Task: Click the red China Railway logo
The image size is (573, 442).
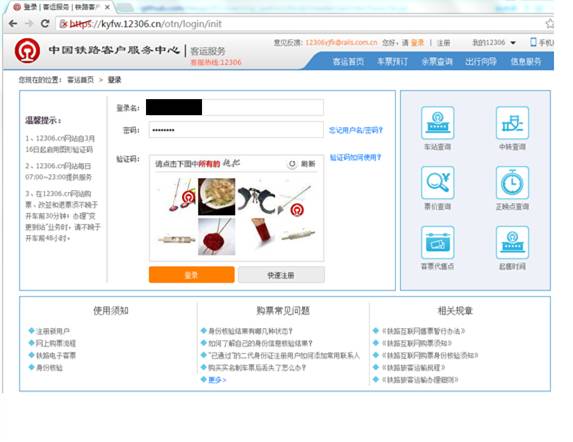Action: click(x=27, y=50)
